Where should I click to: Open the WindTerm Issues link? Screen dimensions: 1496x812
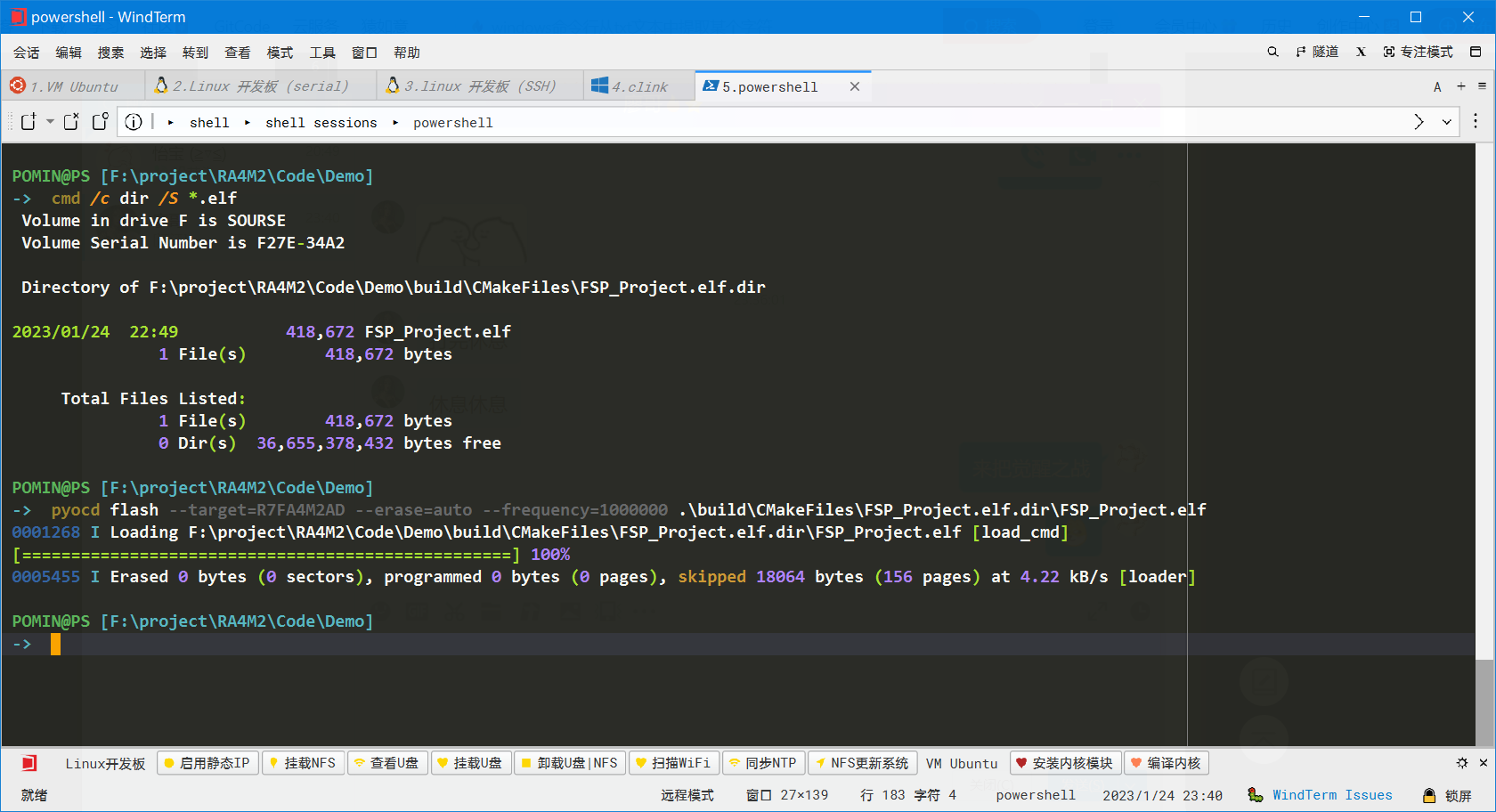1321,795
